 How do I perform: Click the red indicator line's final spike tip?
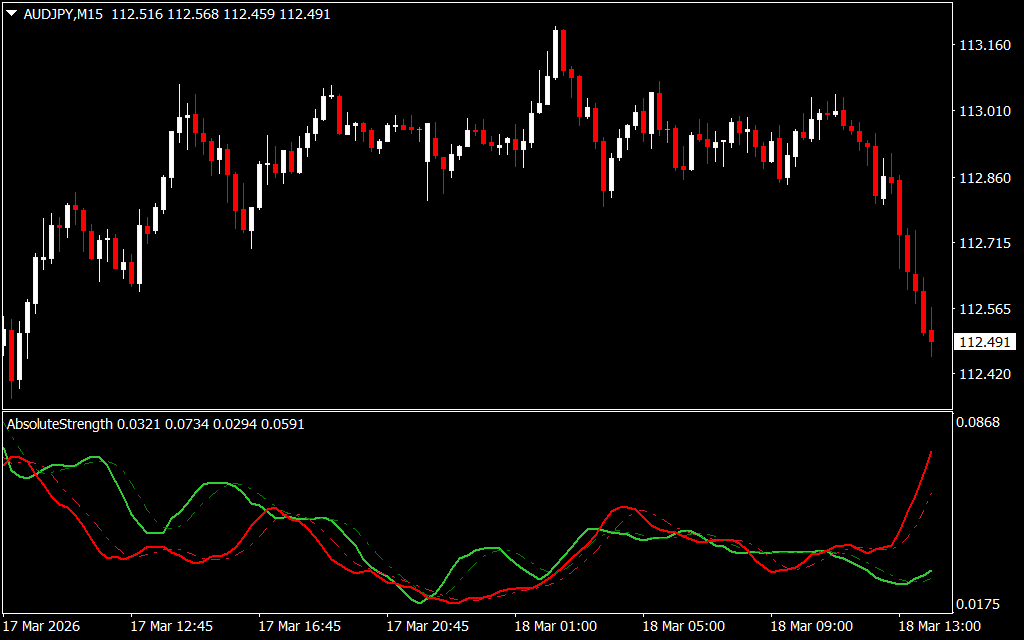coord(931,452)
